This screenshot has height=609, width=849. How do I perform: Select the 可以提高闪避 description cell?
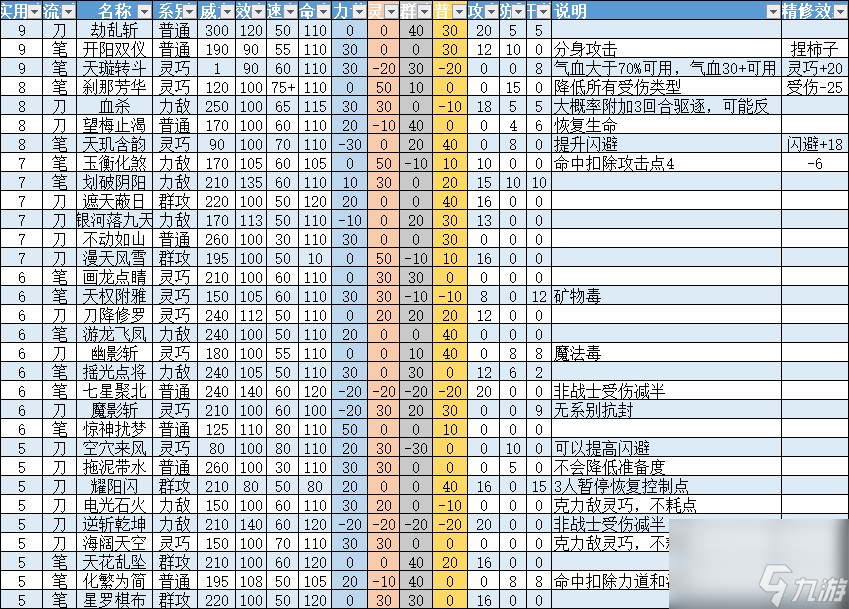(x=666, y=448)
